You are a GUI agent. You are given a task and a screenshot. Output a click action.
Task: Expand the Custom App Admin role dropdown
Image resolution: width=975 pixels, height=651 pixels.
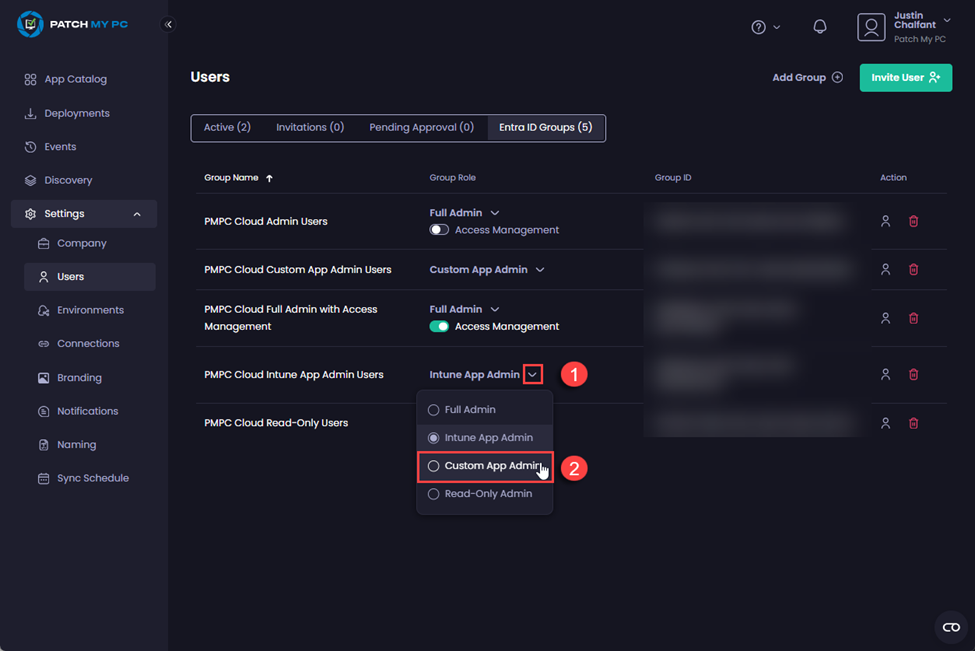tap(539, 269)
